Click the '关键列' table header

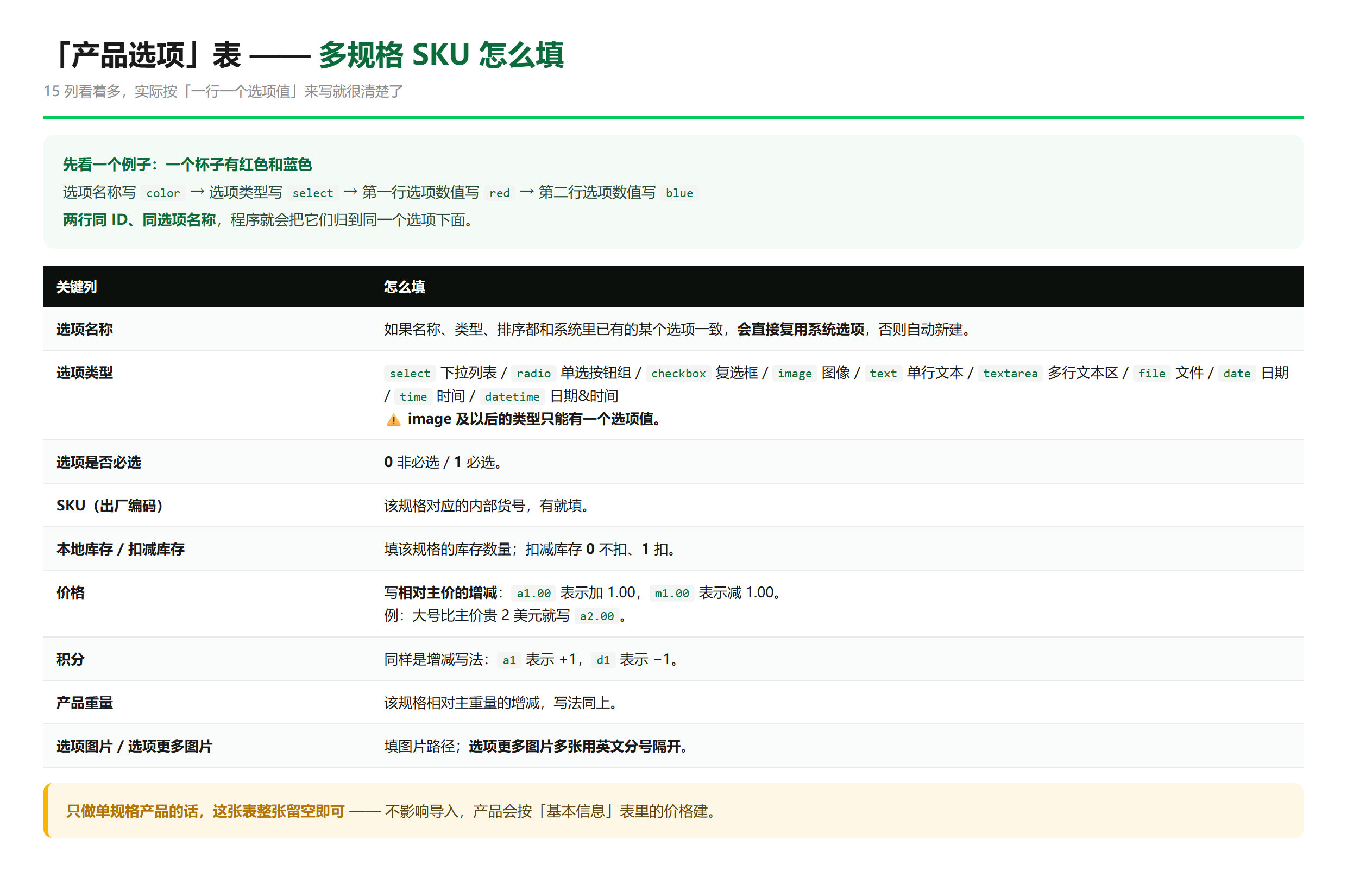(77, 287)
